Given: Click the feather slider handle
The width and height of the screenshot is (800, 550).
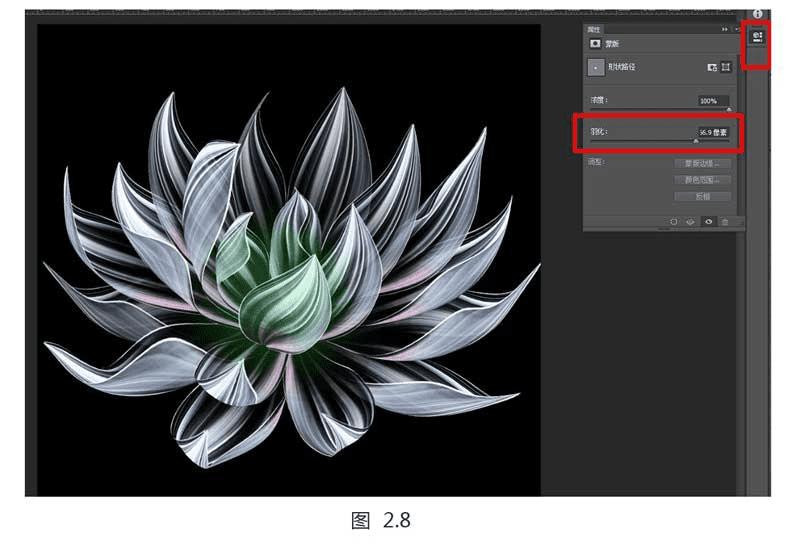Looking at the screenshot, I should point(695,141).
